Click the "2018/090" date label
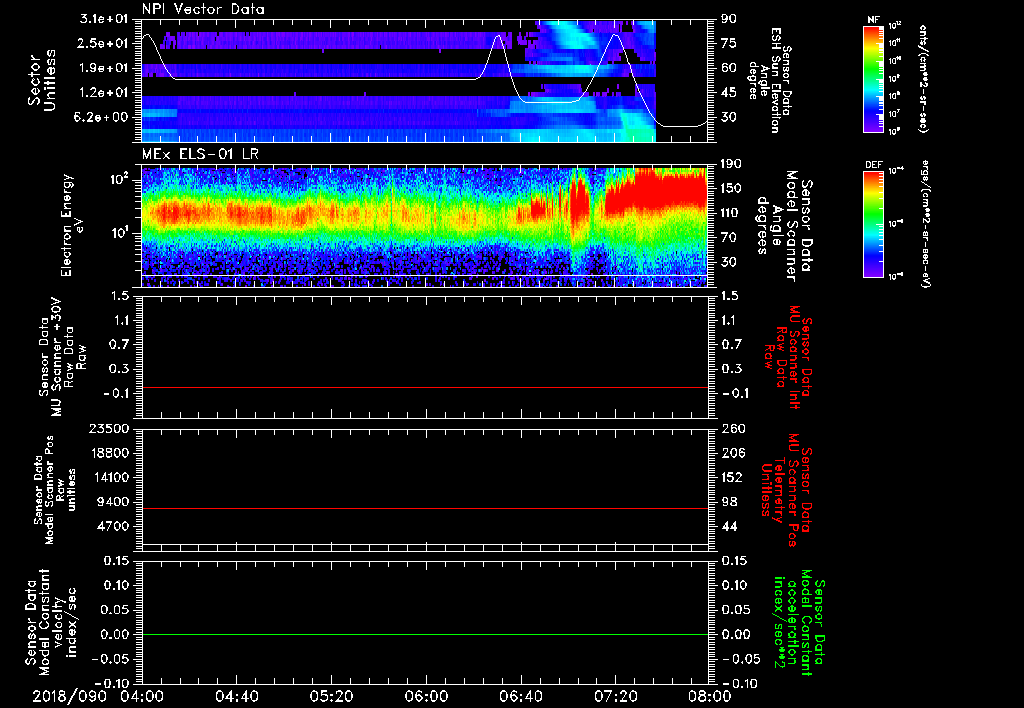Viewport: 1024px width, 708px height. click(70, 696)
